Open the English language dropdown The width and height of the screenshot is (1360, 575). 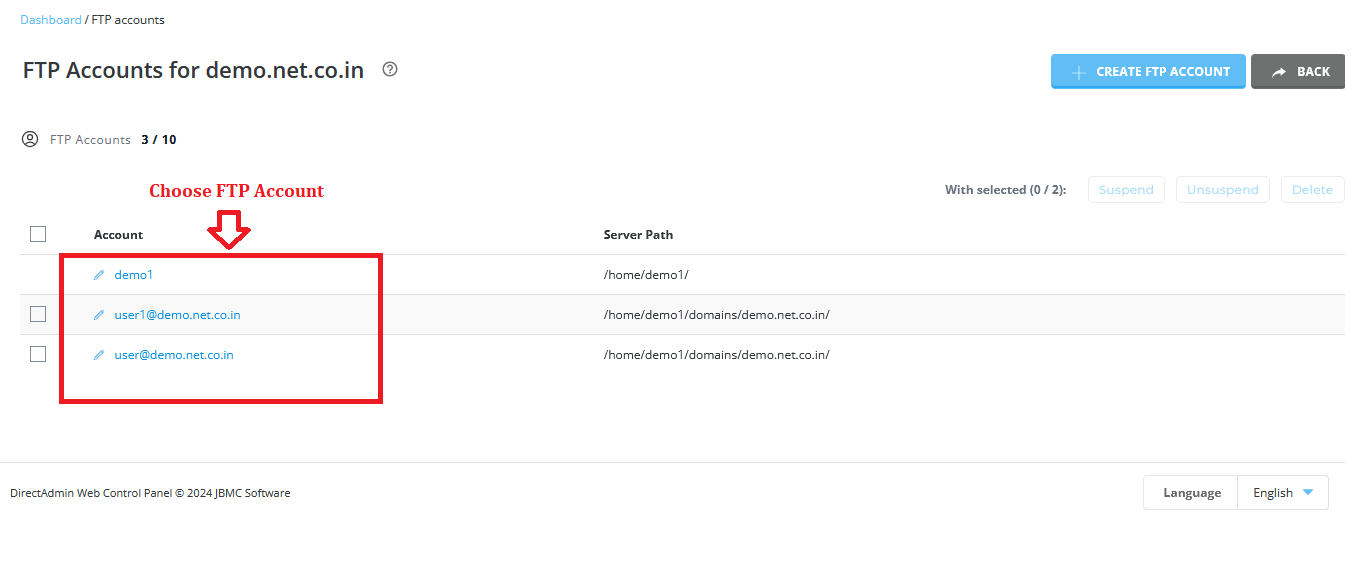[x=1283, y=493]
